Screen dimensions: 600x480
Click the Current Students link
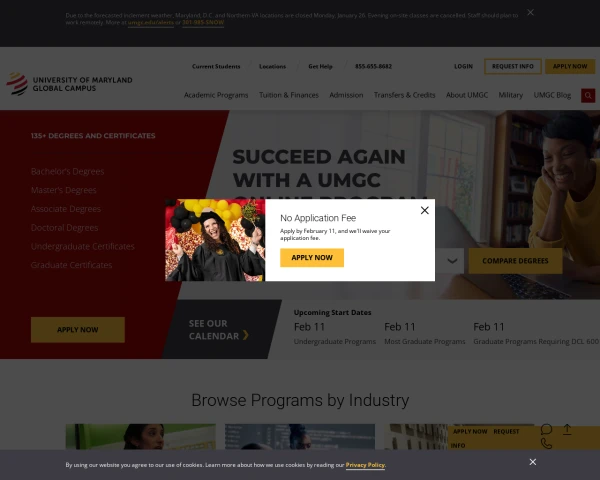216,66
